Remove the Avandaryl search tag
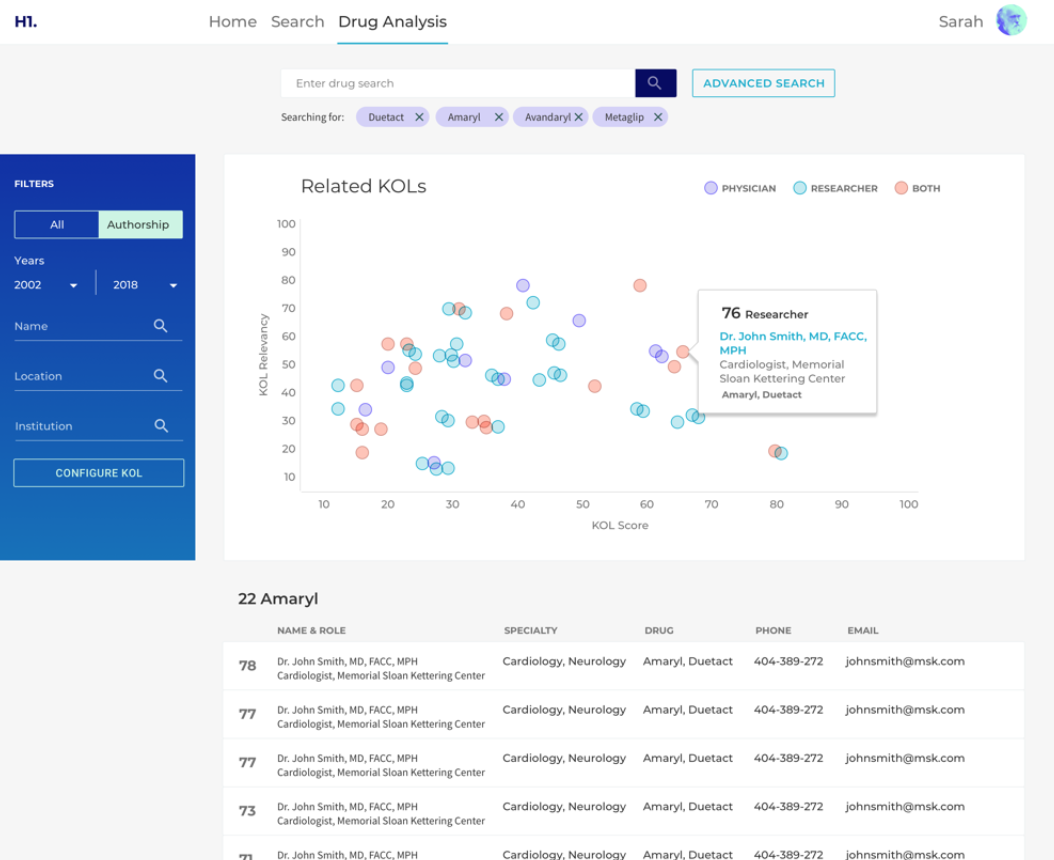Image resolution: width=1054 pixels, height=860 pixels. [x=579, y=117]
